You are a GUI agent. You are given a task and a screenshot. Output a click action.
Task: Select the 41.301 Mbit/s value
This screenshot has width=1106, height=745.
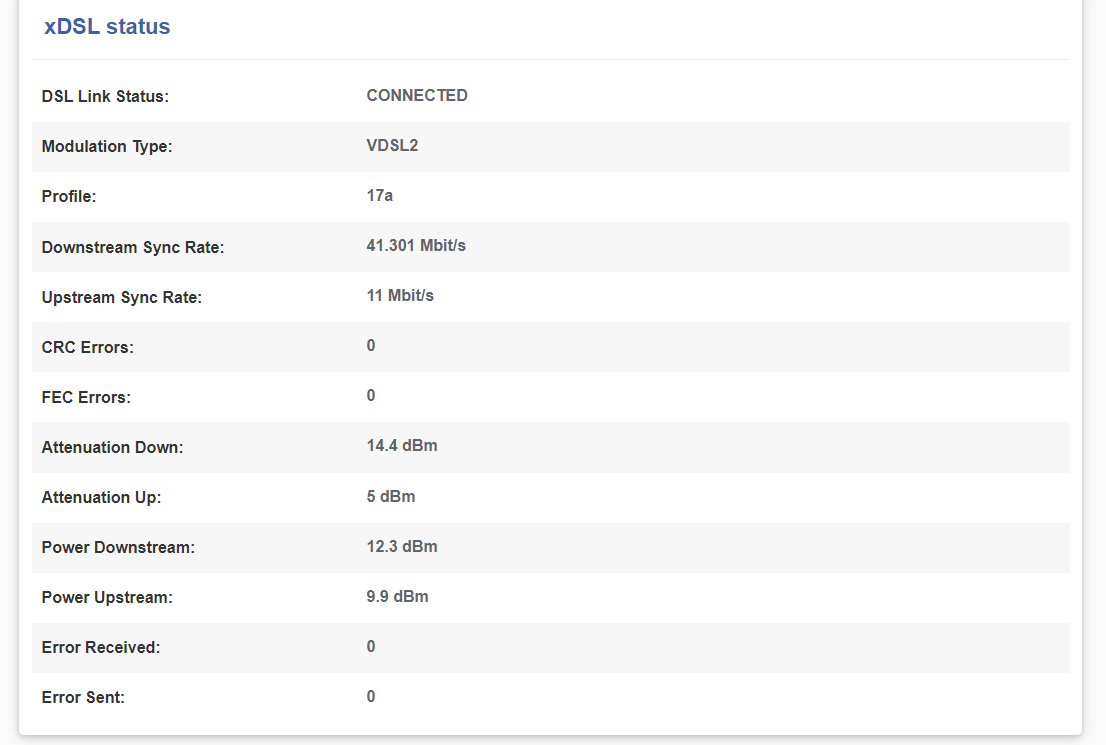[x=416, y=246]
